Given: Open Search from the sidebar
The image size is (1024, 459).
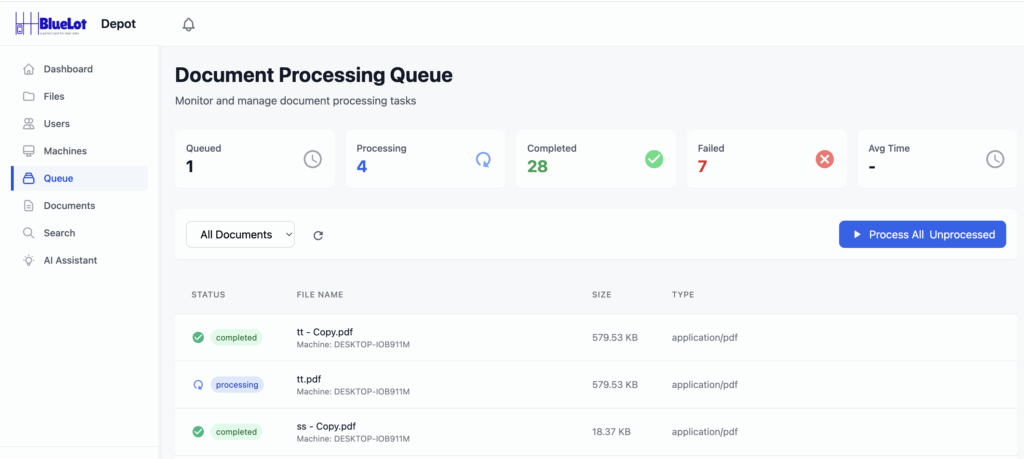Looking at the screenshot, I should 59,233.
